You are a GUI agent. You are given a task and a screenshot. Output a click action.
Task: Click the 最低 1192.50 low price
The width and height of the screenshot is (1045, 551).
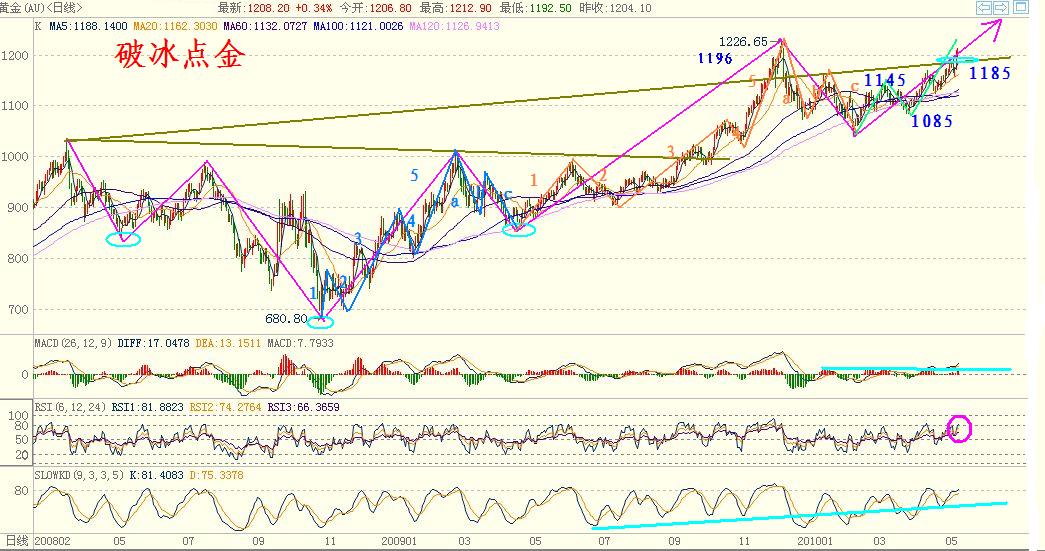[x=536, y=9]
